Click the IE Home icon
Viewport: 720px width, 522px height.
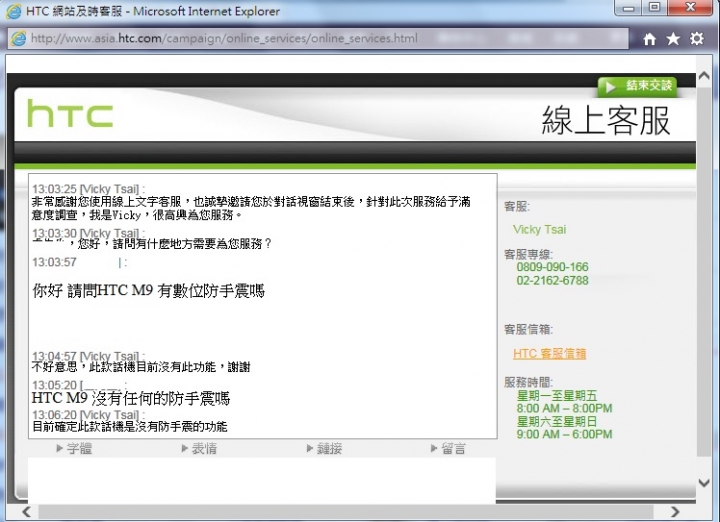click(x=649, y=39)
